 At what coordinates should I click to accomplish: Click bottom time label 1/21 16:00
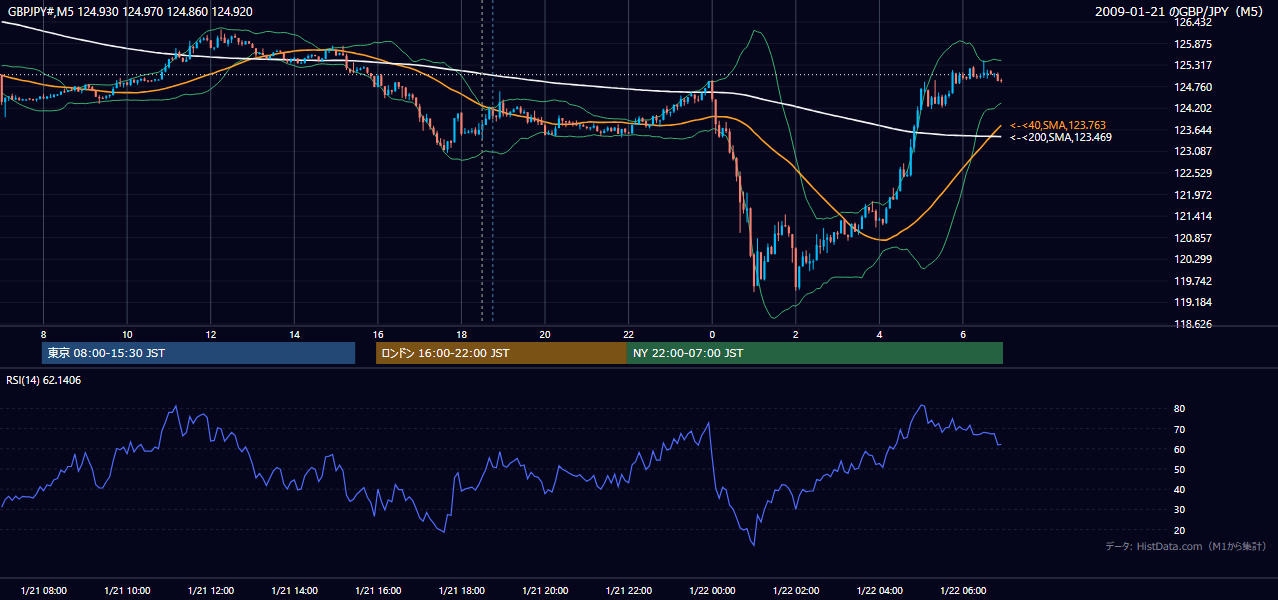(x=378, y=591)
